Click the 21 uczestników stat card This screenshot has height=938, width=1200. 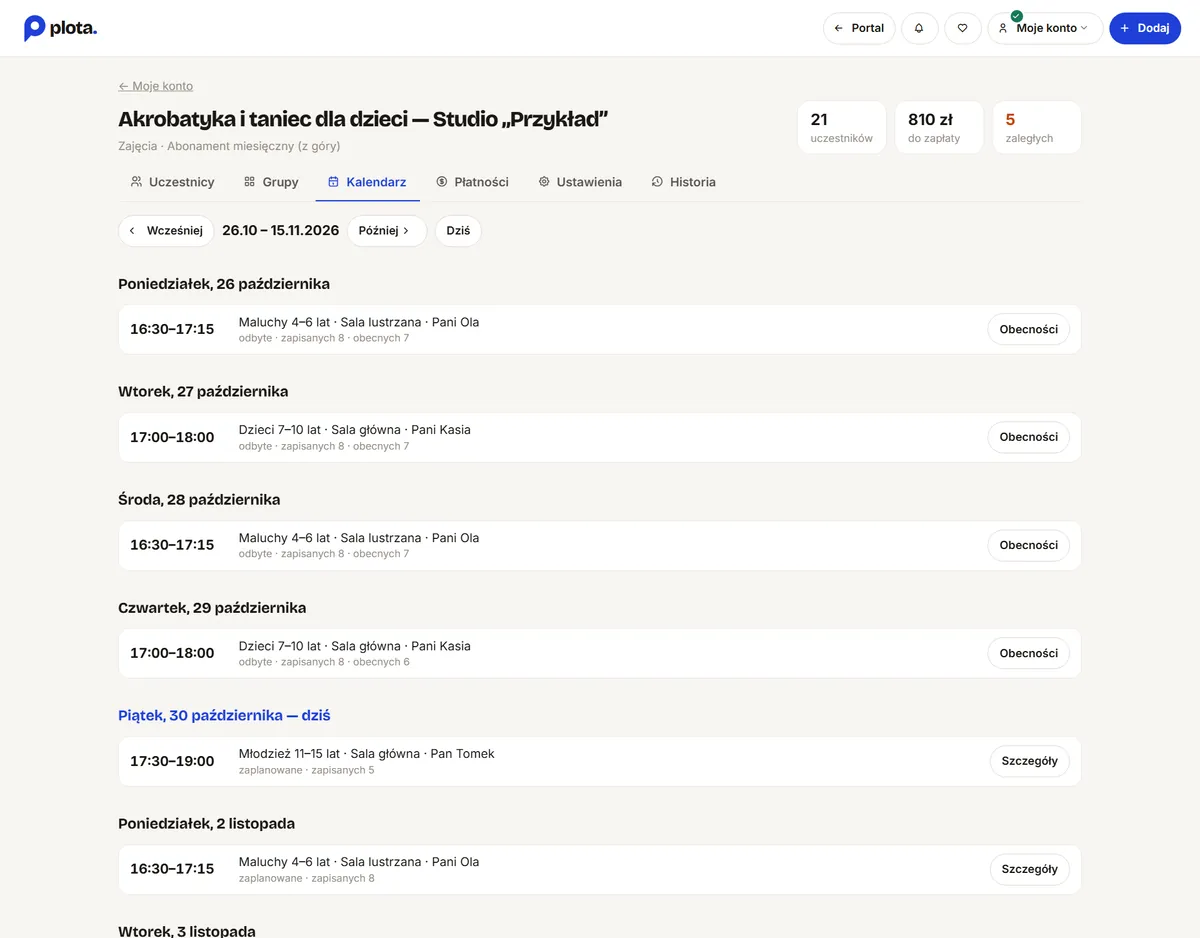pyautogui.click(x=842, y=127)
